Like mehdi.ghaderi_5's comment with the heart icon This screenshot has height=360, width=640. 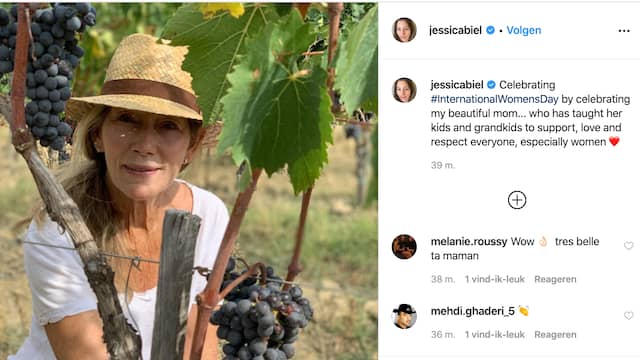629,316
